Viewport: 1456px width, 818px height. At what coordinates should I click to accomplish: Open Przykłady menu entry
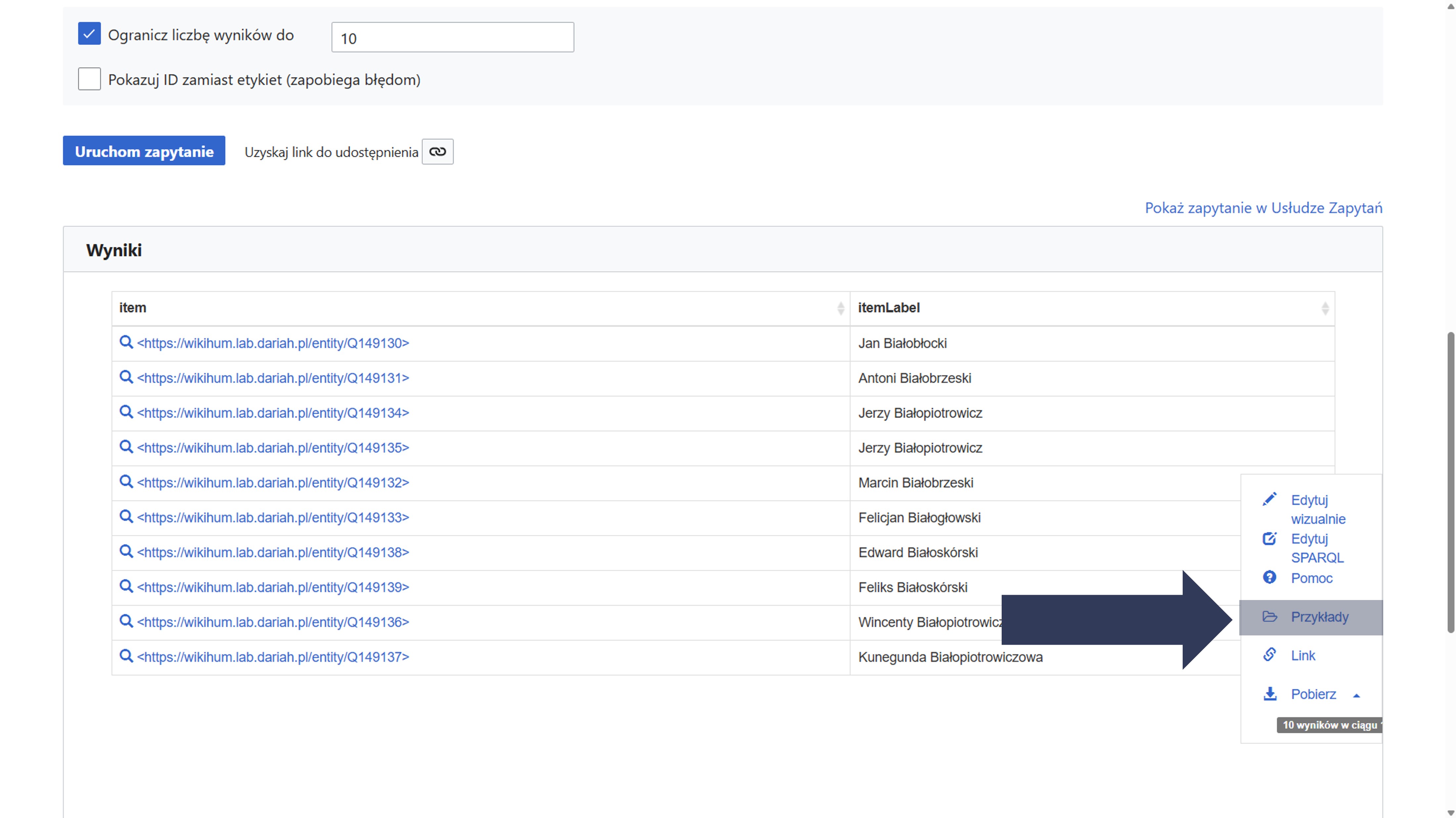coord(1319,617)
